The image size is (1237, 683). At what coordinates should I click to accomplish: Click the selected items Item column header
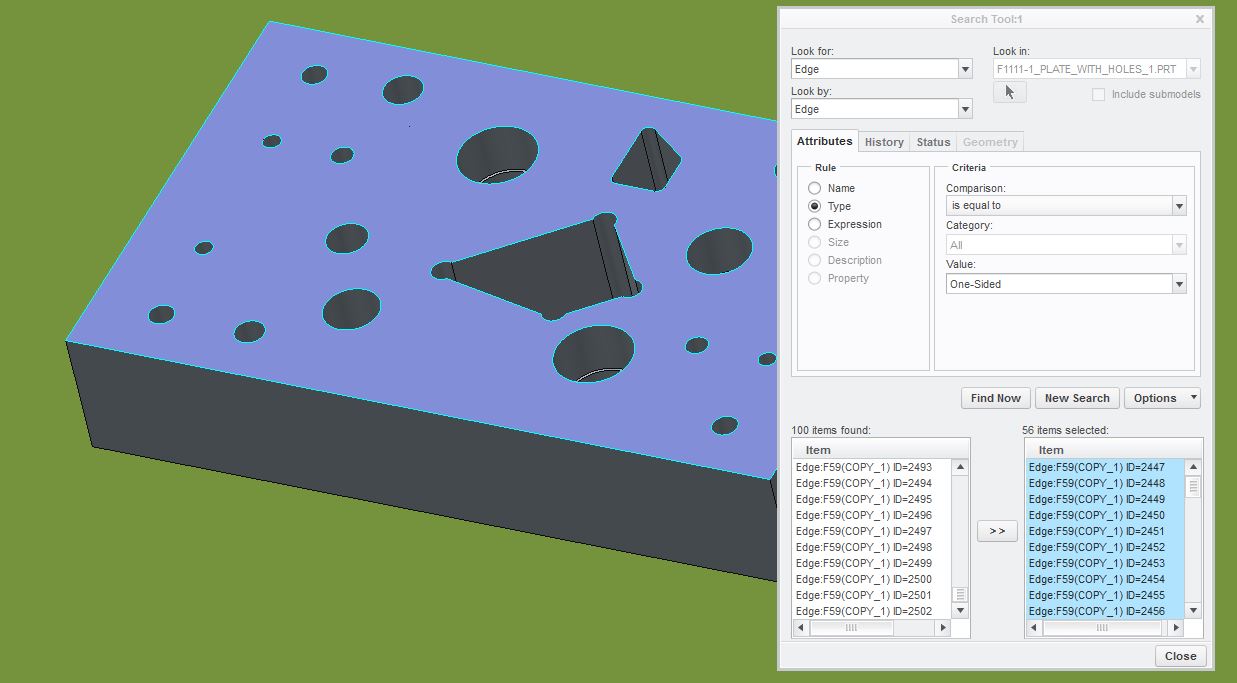pyautogui.click(x=1113, y=450)
